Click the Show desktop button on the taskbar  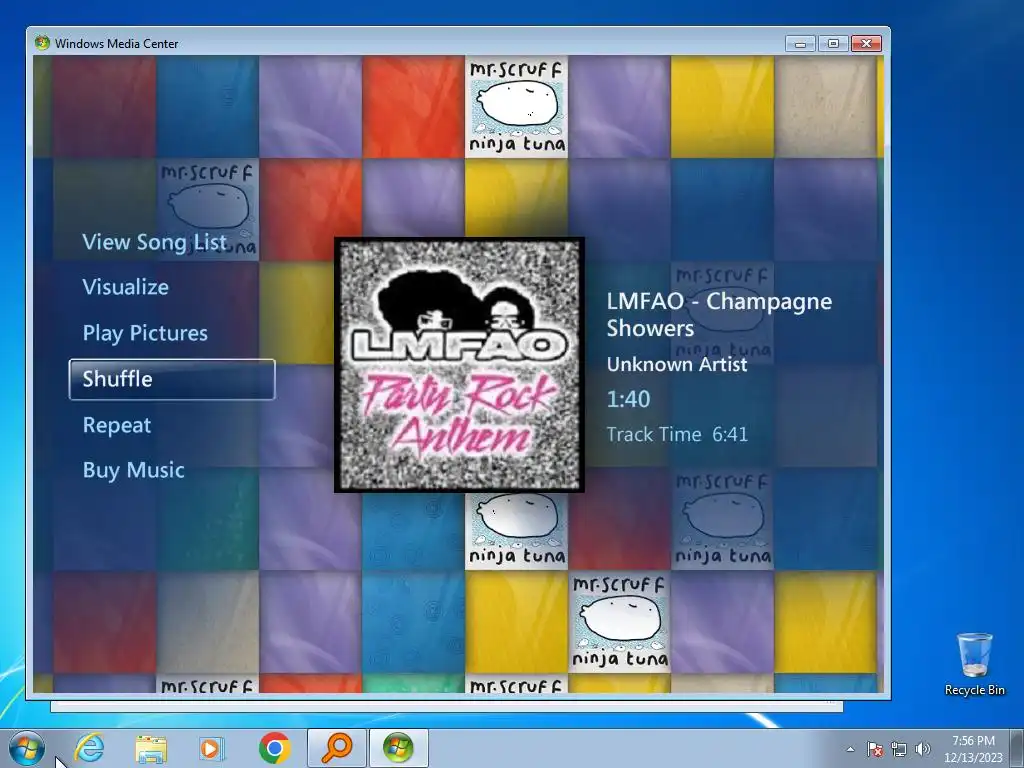(x=1017, y=748)
